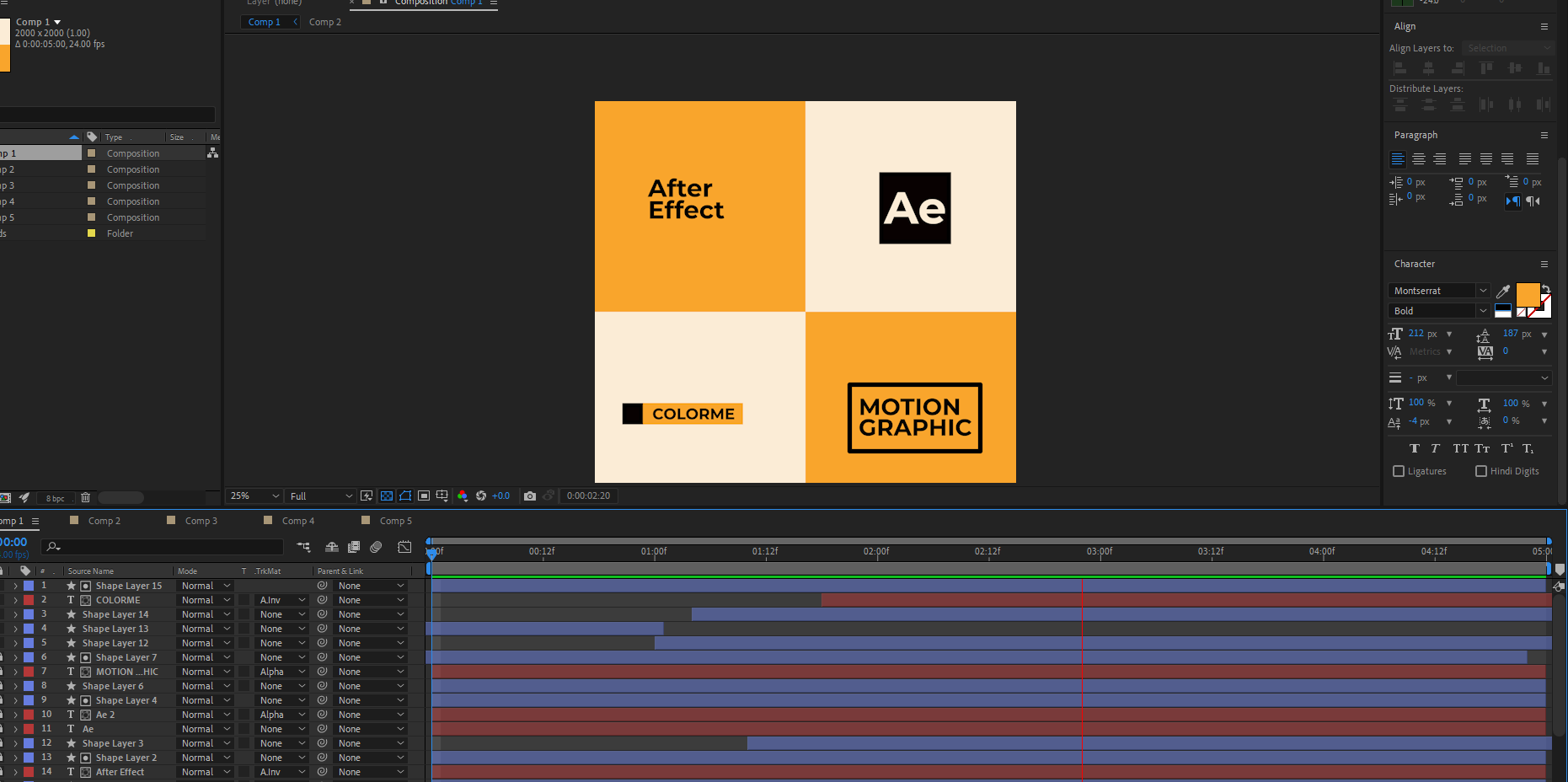Screen dimensions: 1568x782
Task: Show the channel and color management settings
Action: tap(463, 496)
